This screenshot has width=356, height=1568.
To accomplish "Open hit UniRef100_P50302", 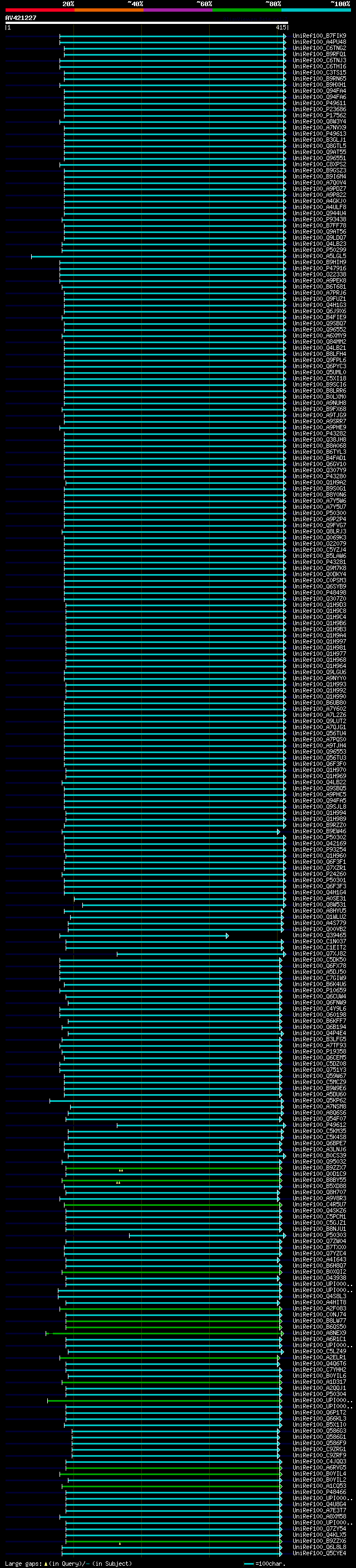I will [319, 838].
